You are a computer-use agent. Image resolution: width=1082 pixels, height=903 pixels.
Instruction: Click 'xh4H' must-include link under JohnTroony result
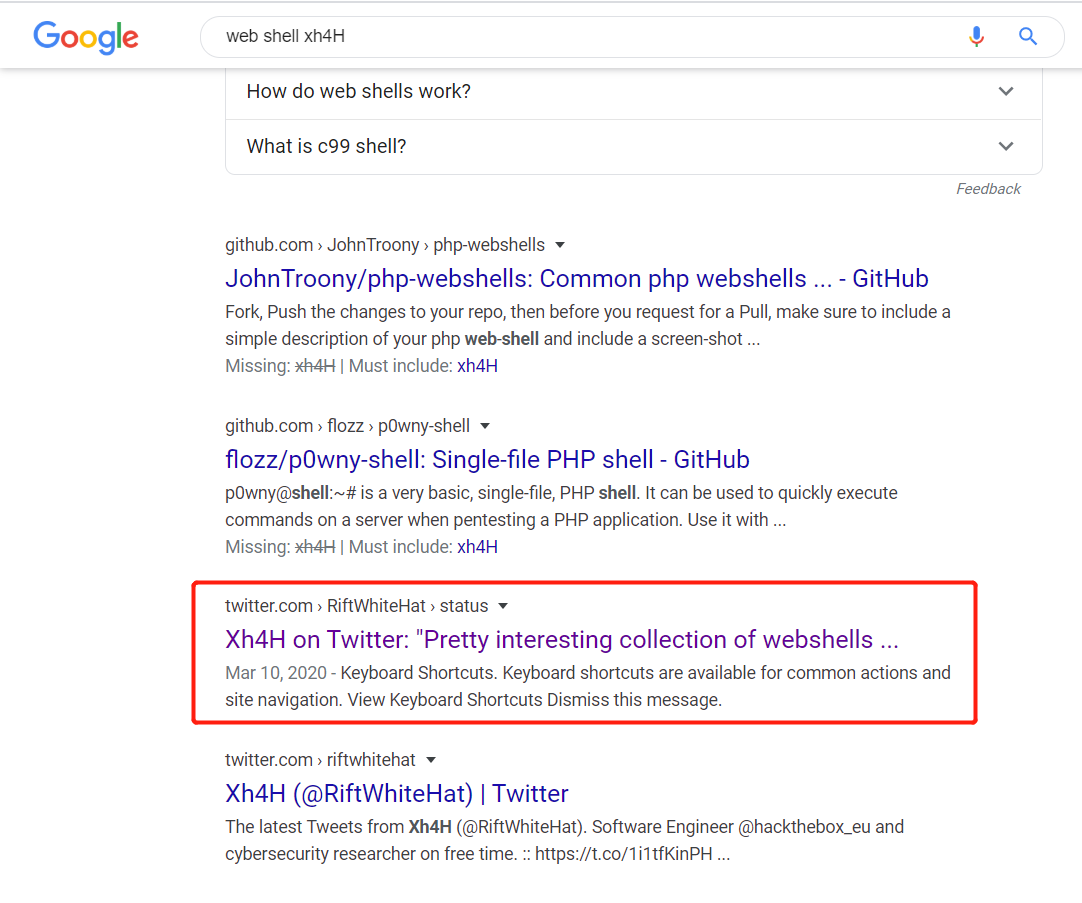[x=477, y=366]
